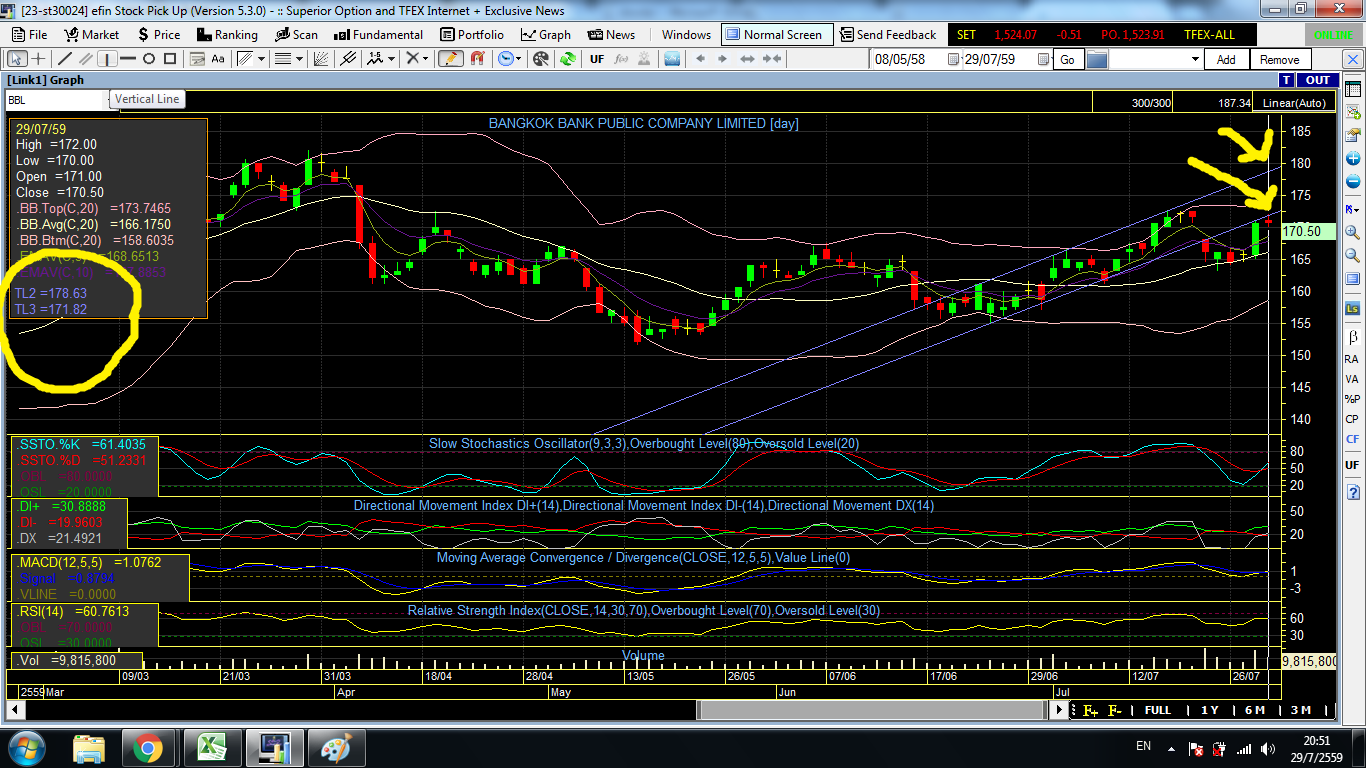The height and width of the screenshot is (768, 1366).
Task: Select the arrow pointer tool
Action: 17,59
